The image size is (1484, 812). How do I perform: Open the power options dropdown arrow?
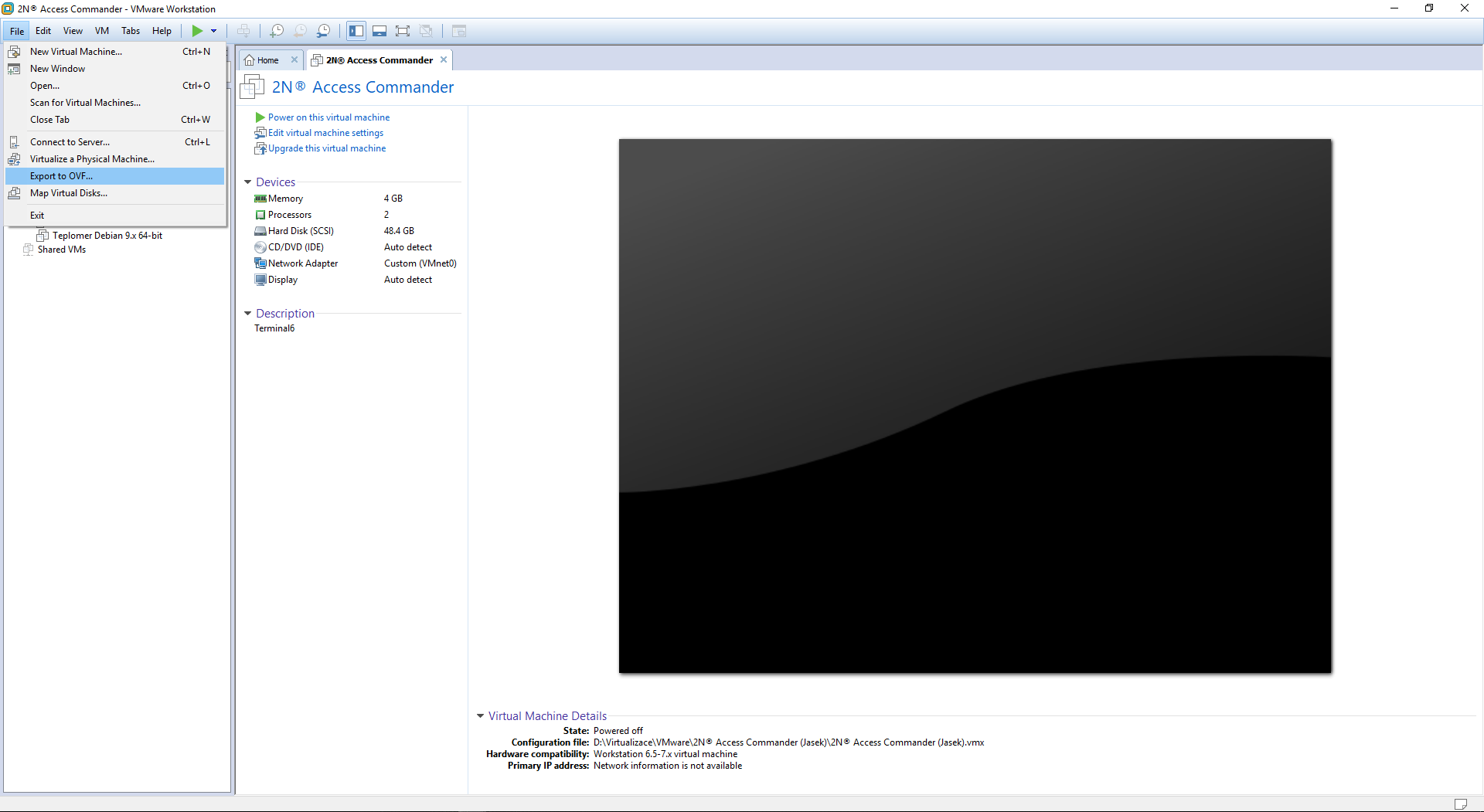[x=214, y=31]
